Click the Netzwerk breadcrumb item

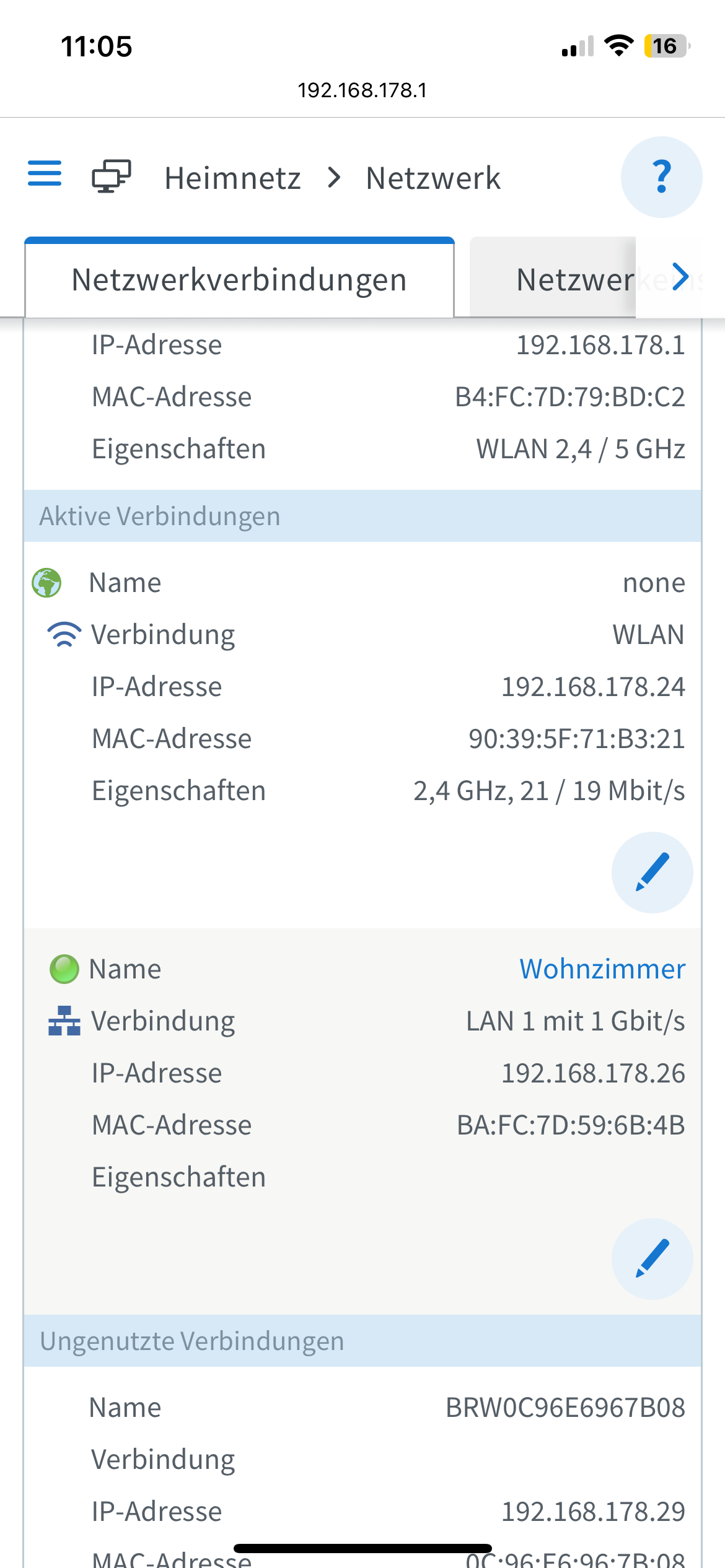(433, 178)
